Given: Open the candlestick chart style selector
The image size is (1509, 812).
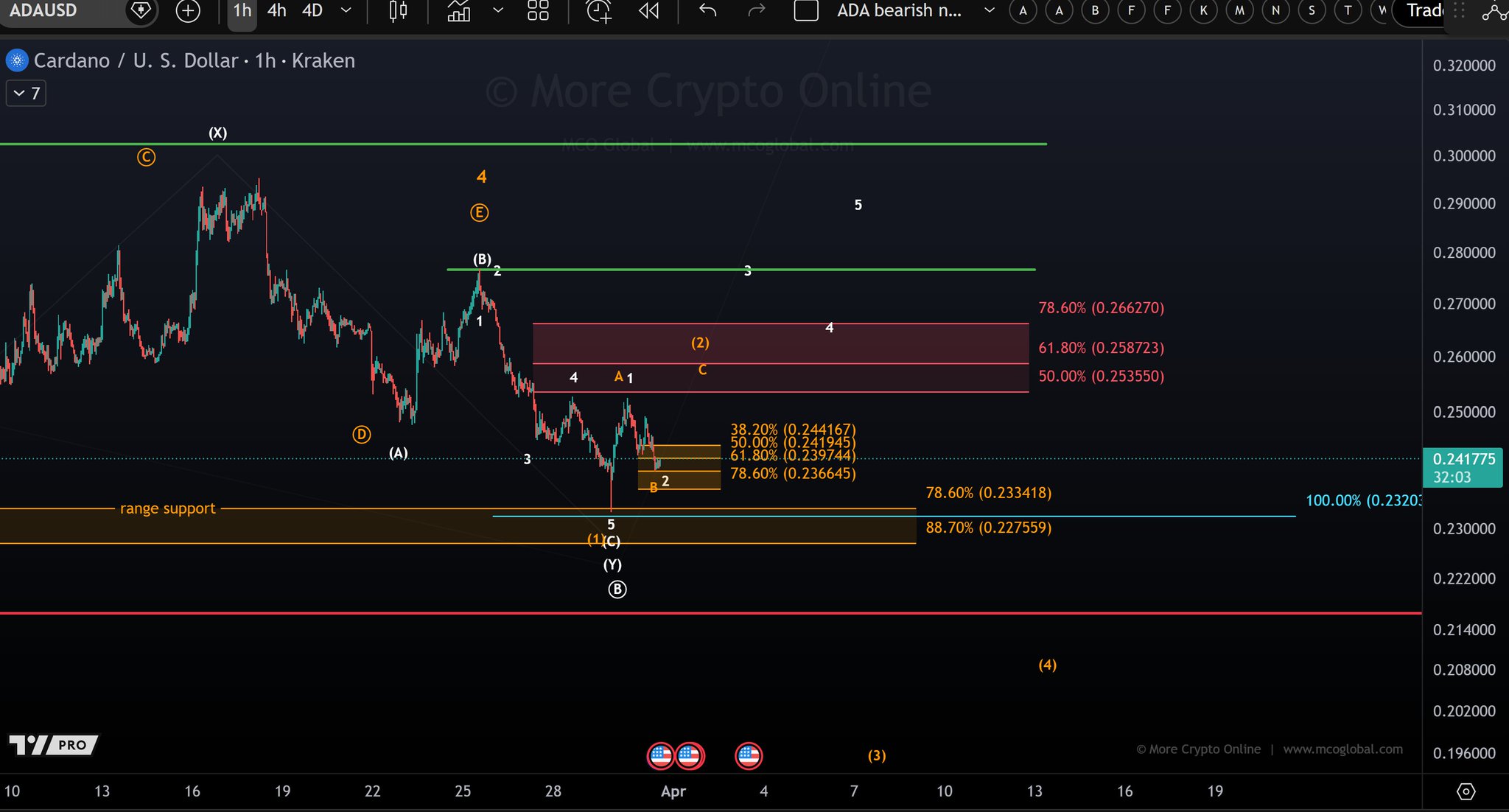Looking at the screenshot, I should point(398,11).
